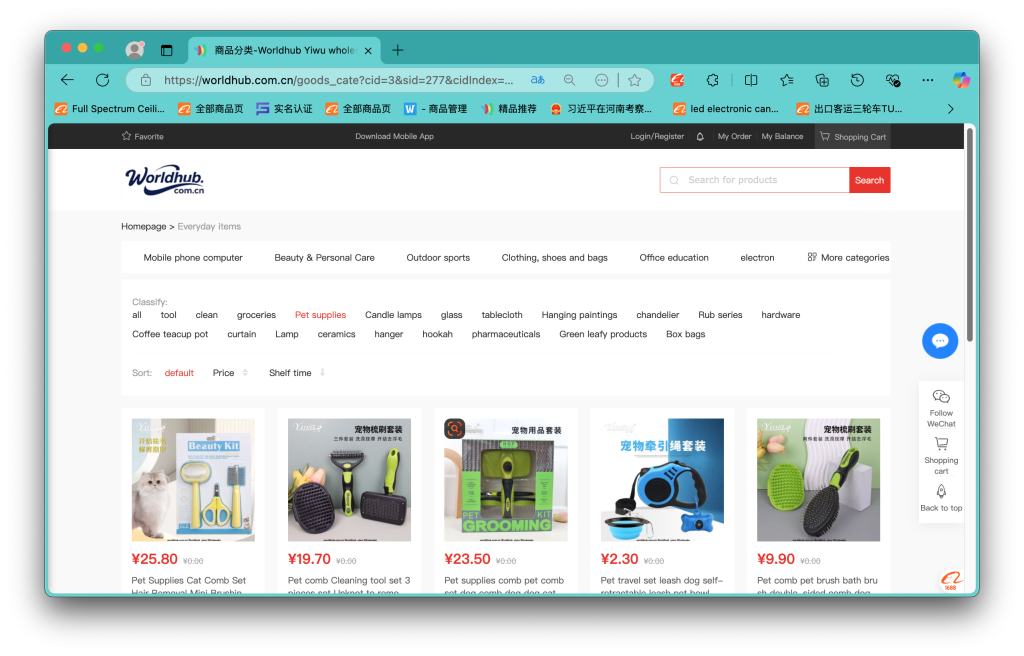Screen dimensions: 1024x656
Task: Open the blue chat support bubble
Action: coord(939,341)
